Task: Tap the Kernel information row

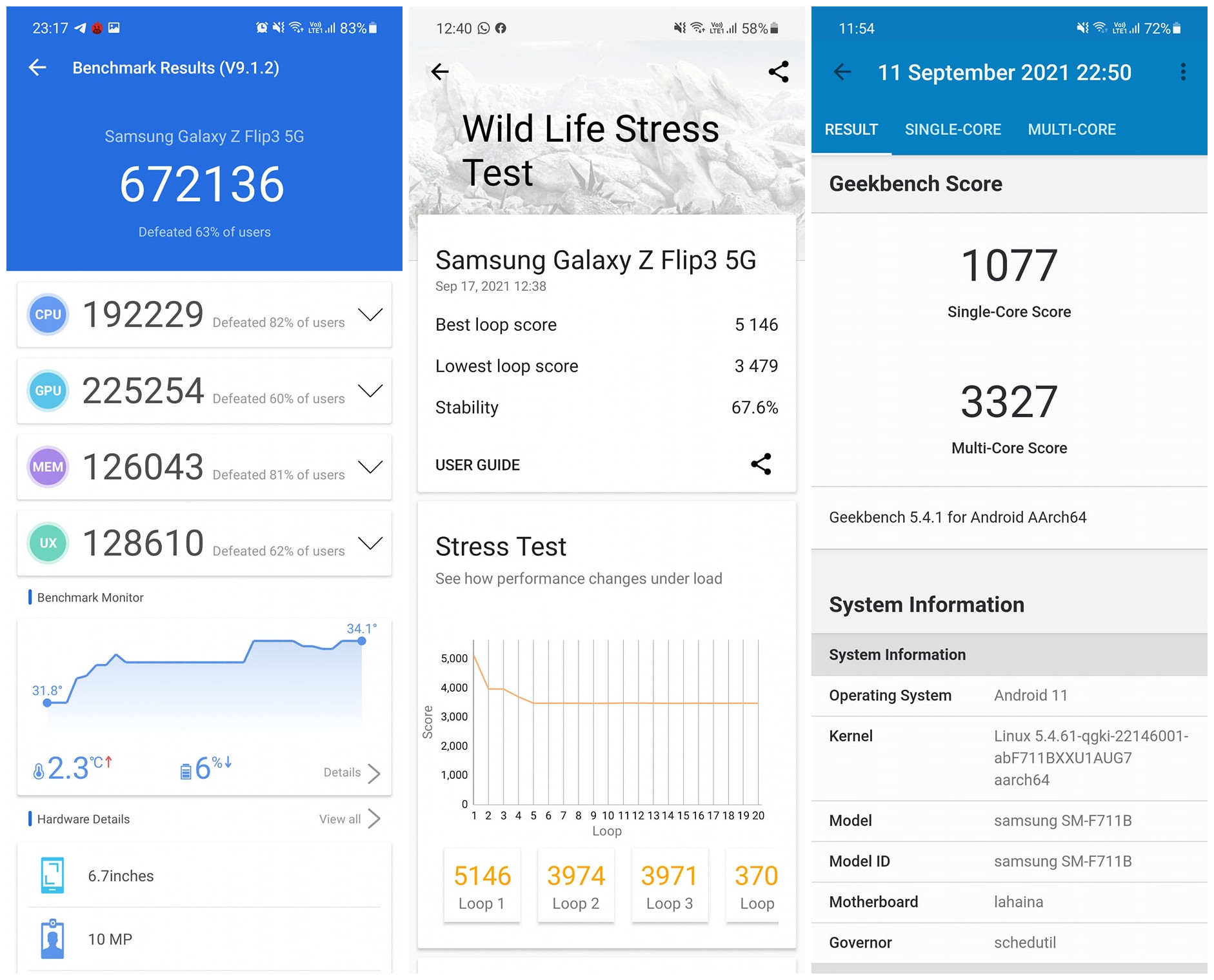Action: (x=1009, y=758)
